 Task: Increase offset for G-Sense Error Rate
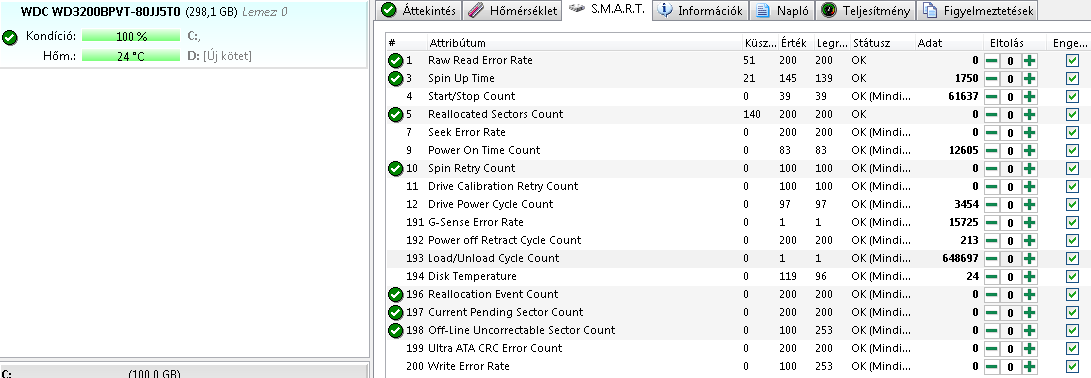1029,223
